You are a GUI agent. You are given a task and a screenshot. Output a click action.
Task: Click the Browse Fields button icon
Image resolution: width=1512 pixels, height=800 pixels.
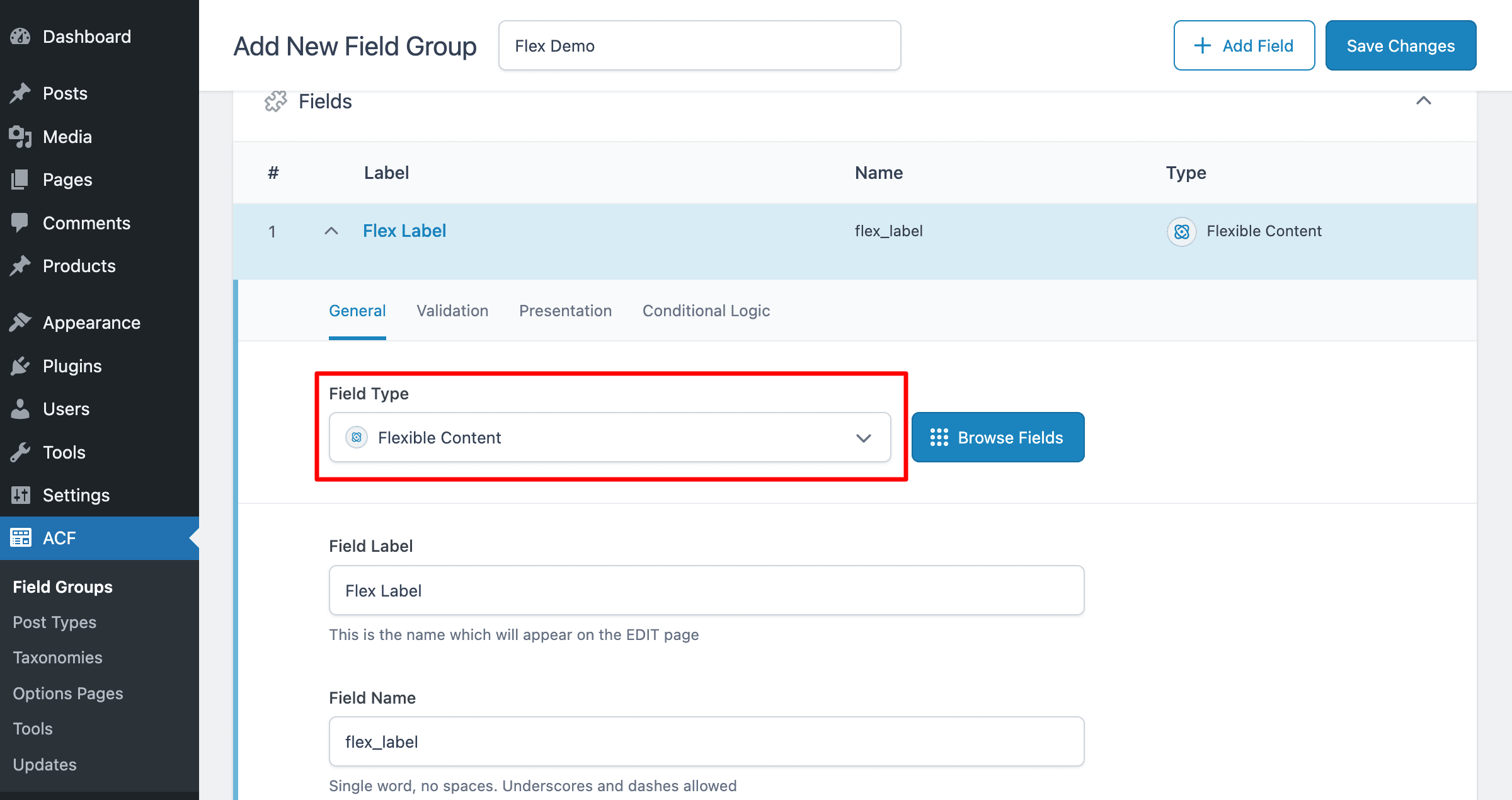(939, 436)
